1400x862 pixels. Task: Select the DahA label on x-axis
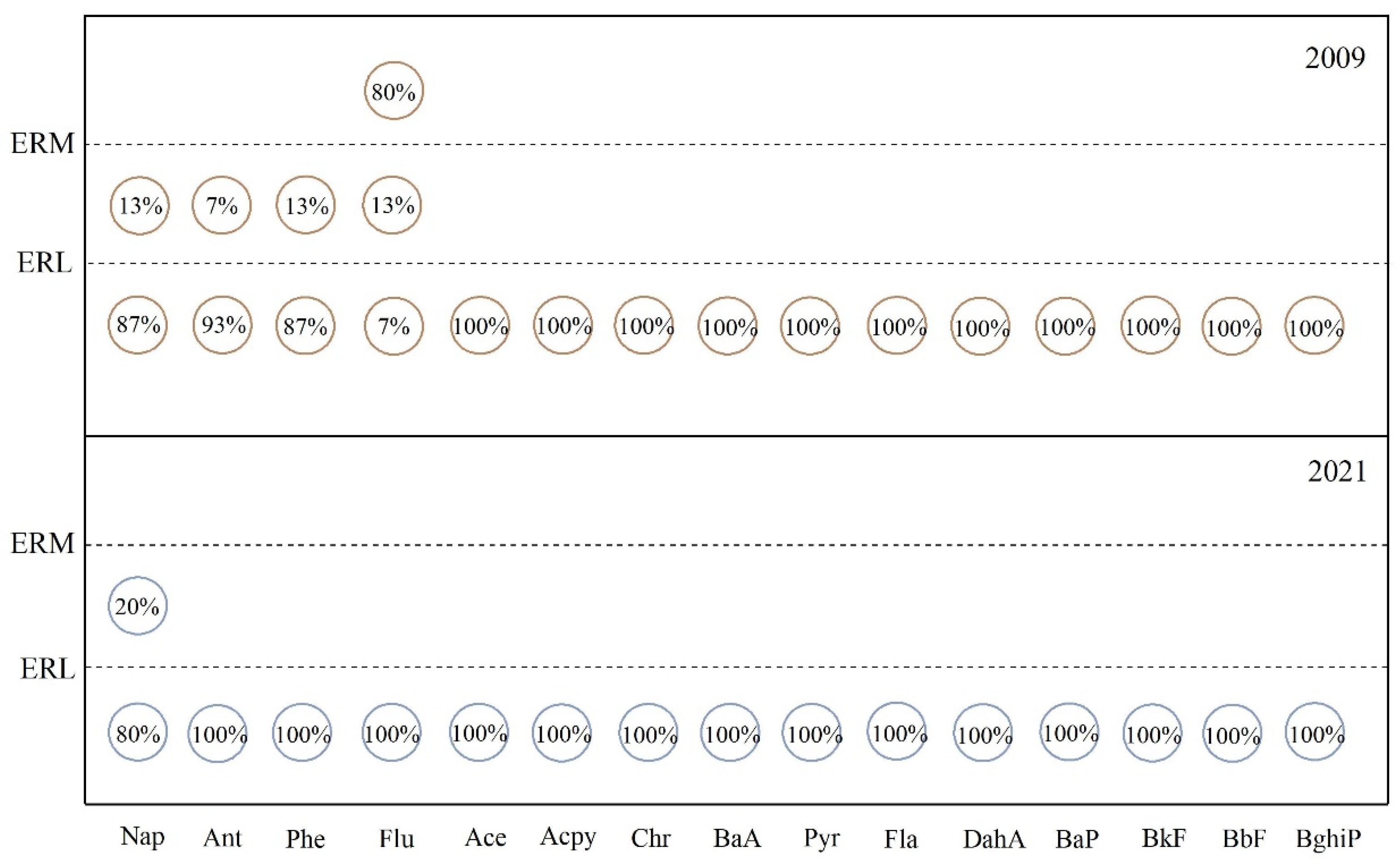click(x=993, y=839)
